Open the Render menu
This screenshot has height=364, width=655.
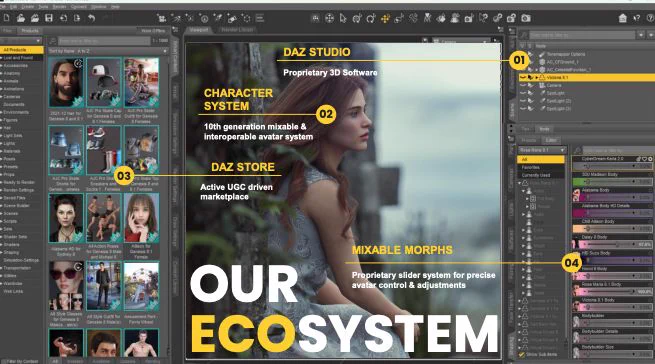[59, 7]
